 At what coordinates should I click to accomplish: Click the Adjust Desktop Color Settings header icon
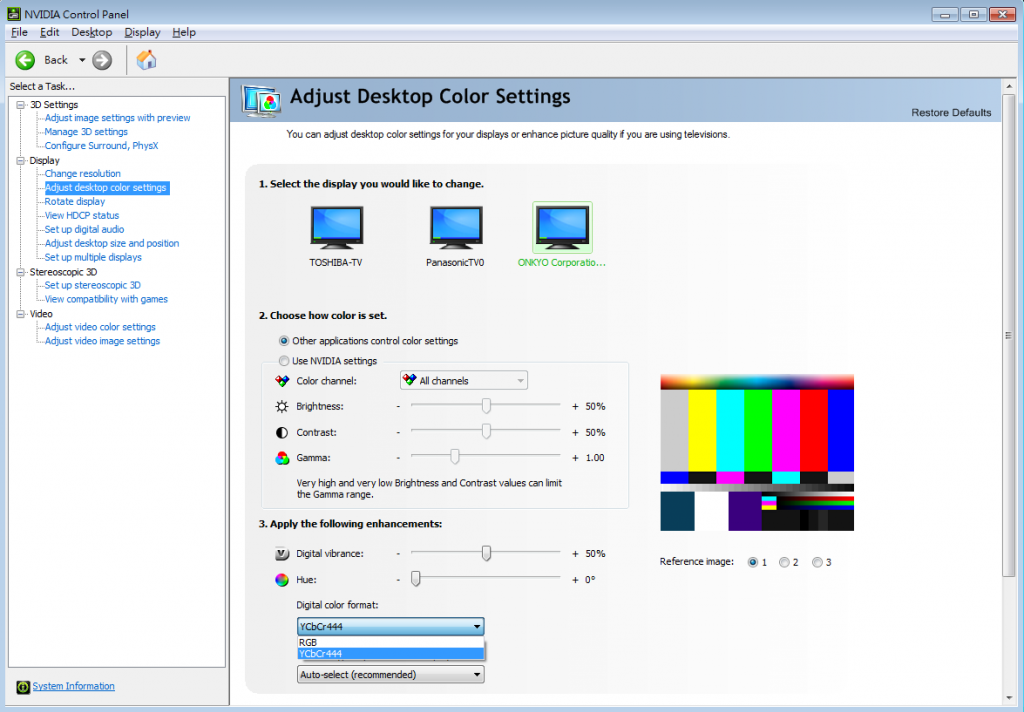tap(261, 101)
